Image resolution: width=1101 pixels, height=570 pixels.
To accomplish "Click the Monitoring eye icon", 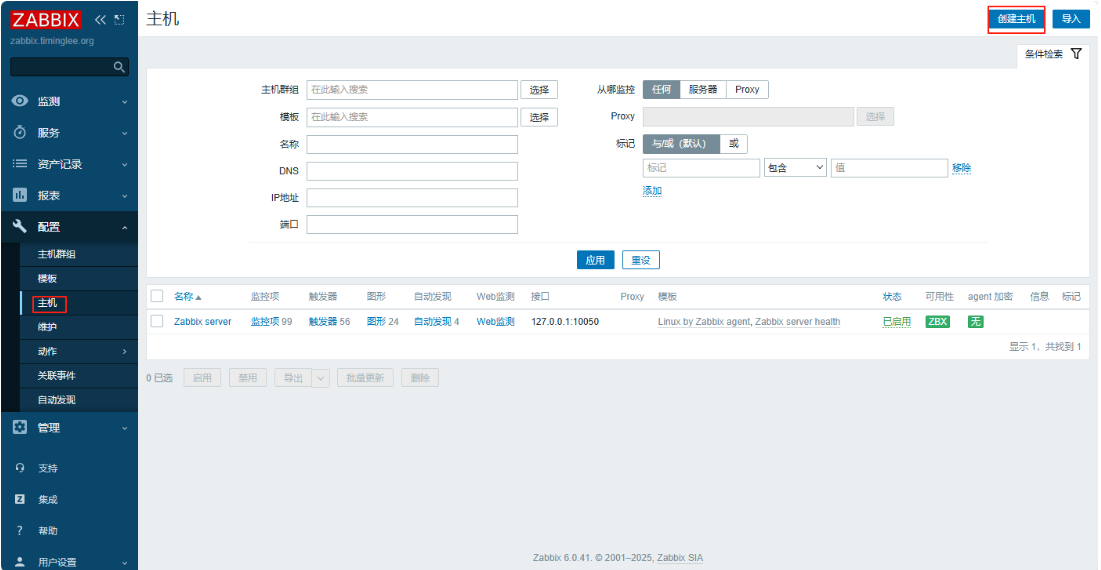I will [x=20, y=101].
